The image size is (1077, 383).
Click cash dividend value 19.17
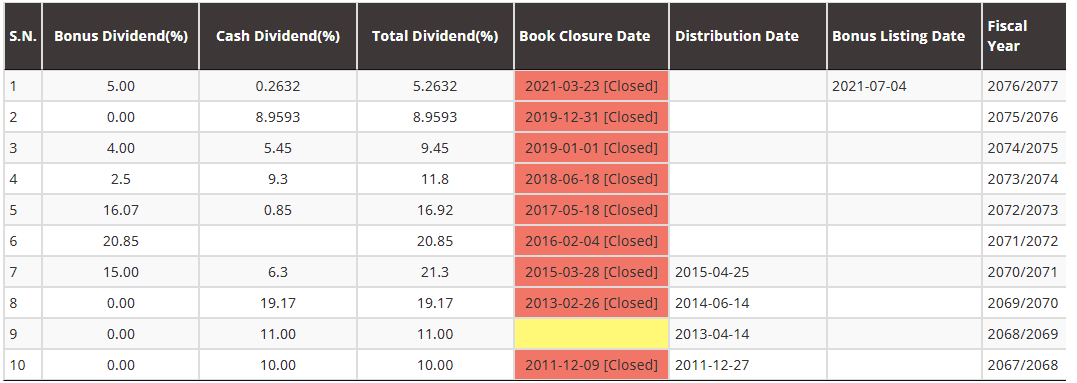277,303
